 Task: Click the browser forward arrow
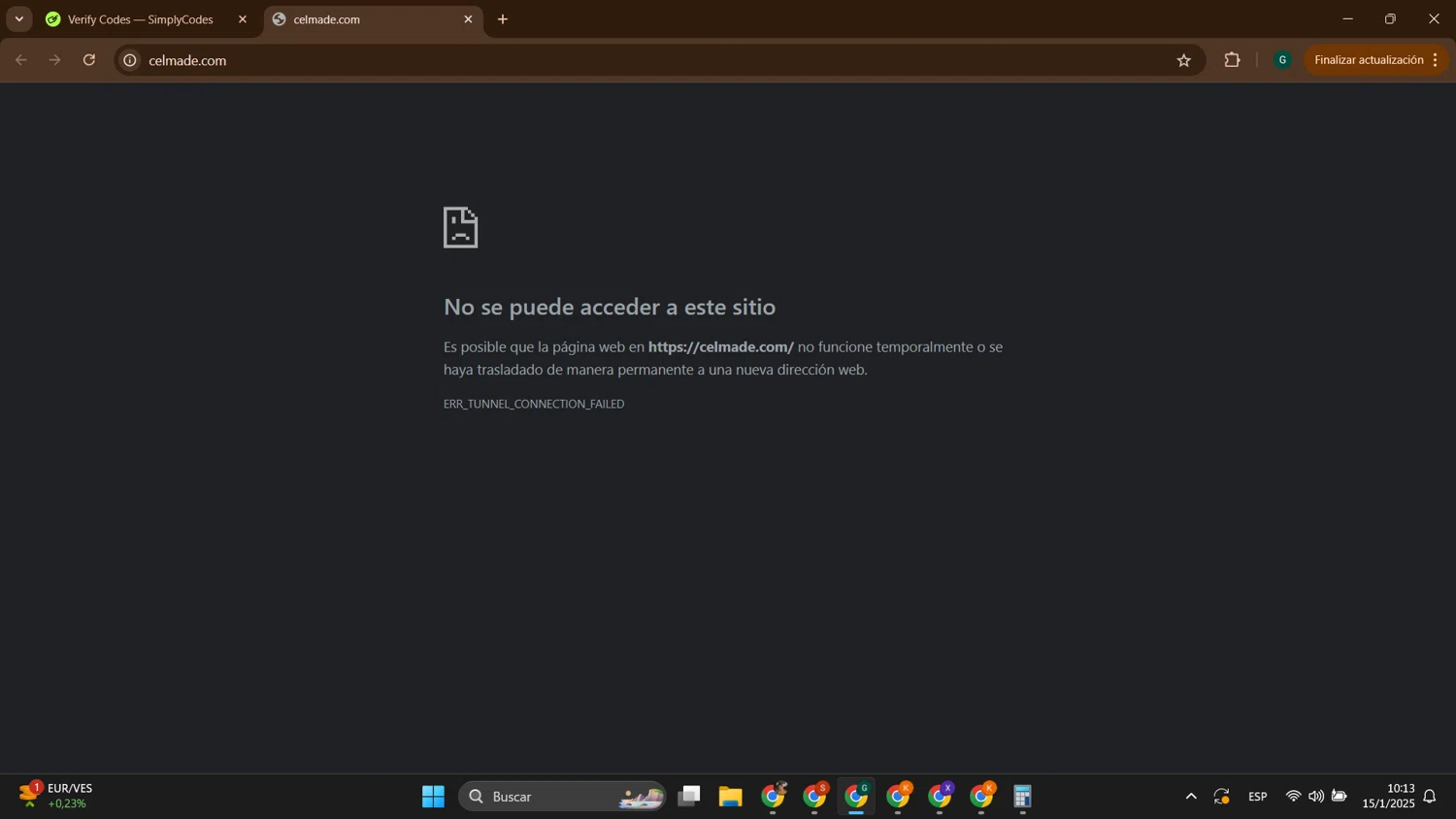[x=55, y=60]
